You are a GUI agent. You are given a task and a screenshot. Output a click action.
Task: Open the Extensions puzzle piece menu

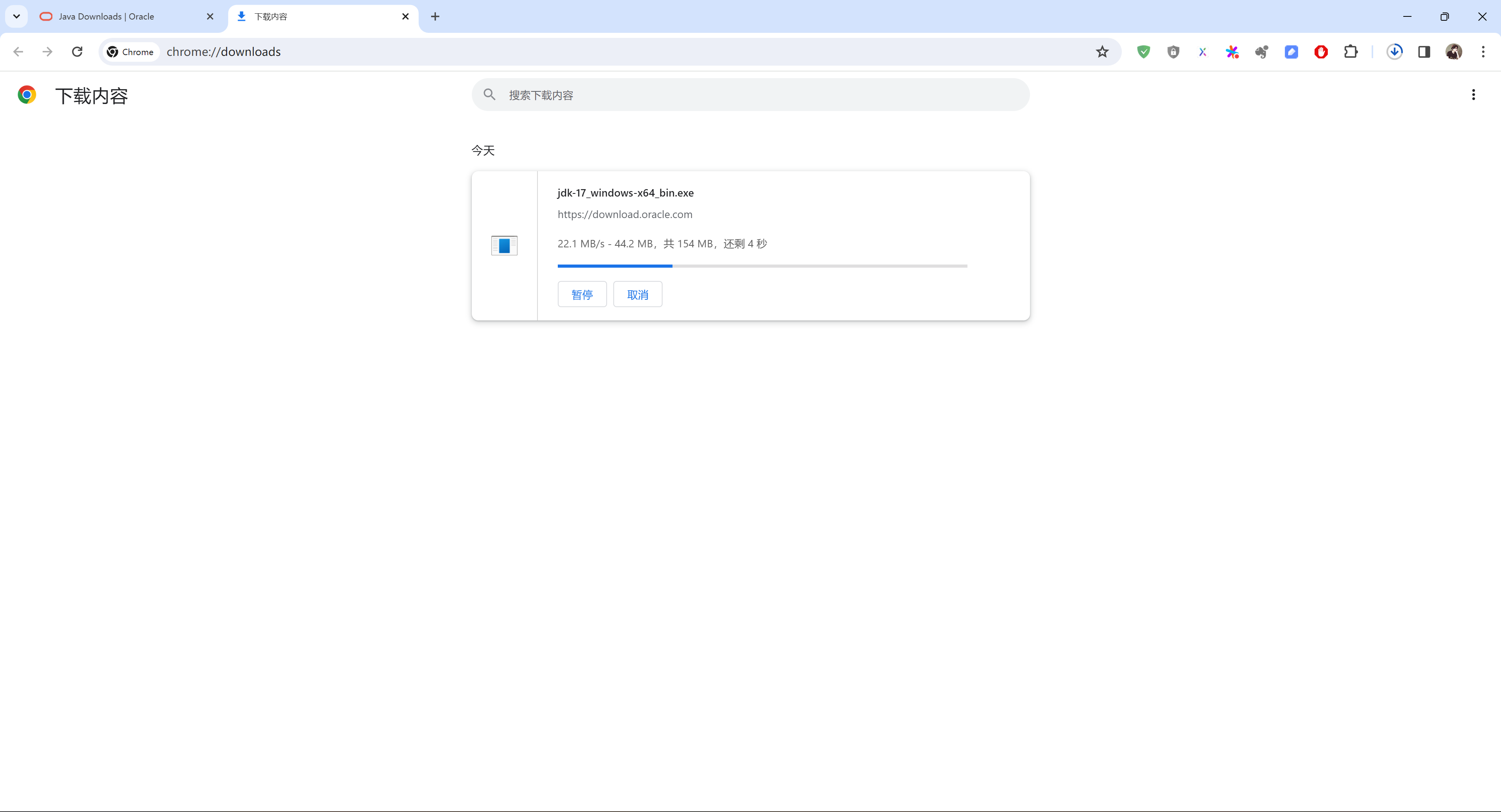point(1351,52)
